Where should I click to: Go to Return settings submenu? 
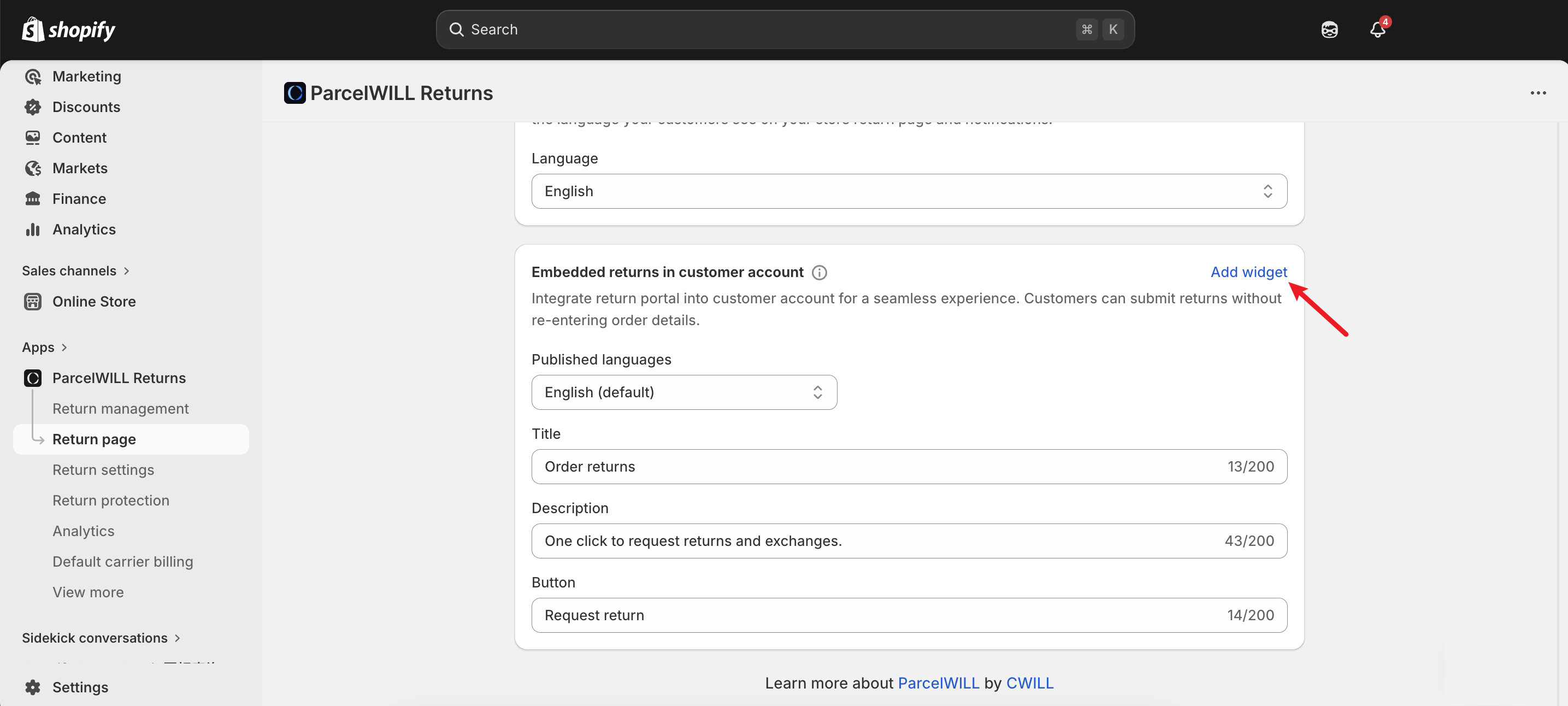click(x=103, y=470)
